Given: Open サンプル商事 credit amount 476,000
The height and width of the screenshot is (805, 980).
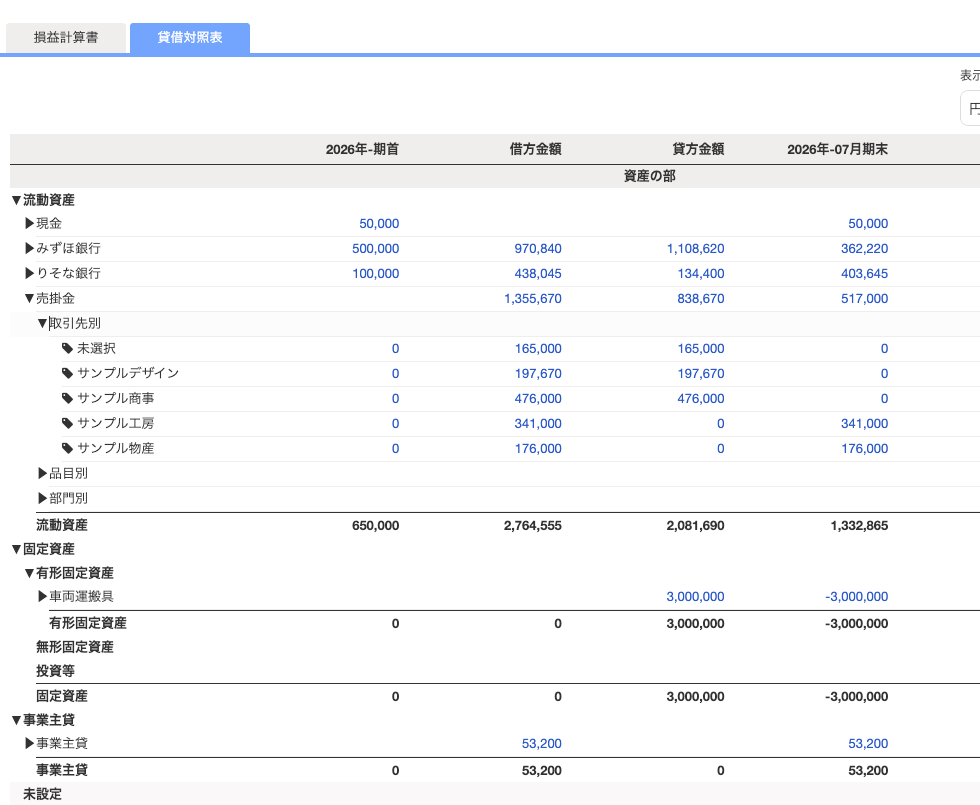Looking at the screenshot, I should tap(701, 399).
